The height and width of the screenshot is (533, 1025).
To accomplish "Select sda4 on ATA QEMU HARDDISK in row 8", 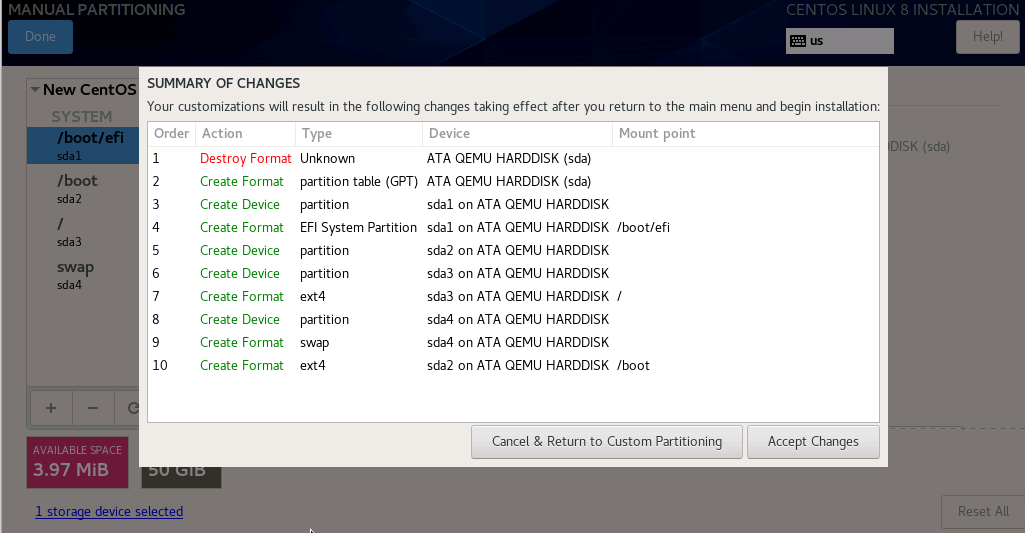I will click(518, 320).
